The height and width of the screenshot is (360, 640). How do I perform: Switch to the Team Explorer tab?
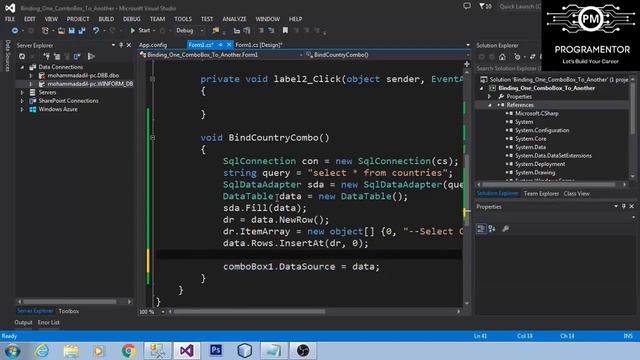pyautogui.click(x=541, y=193)
